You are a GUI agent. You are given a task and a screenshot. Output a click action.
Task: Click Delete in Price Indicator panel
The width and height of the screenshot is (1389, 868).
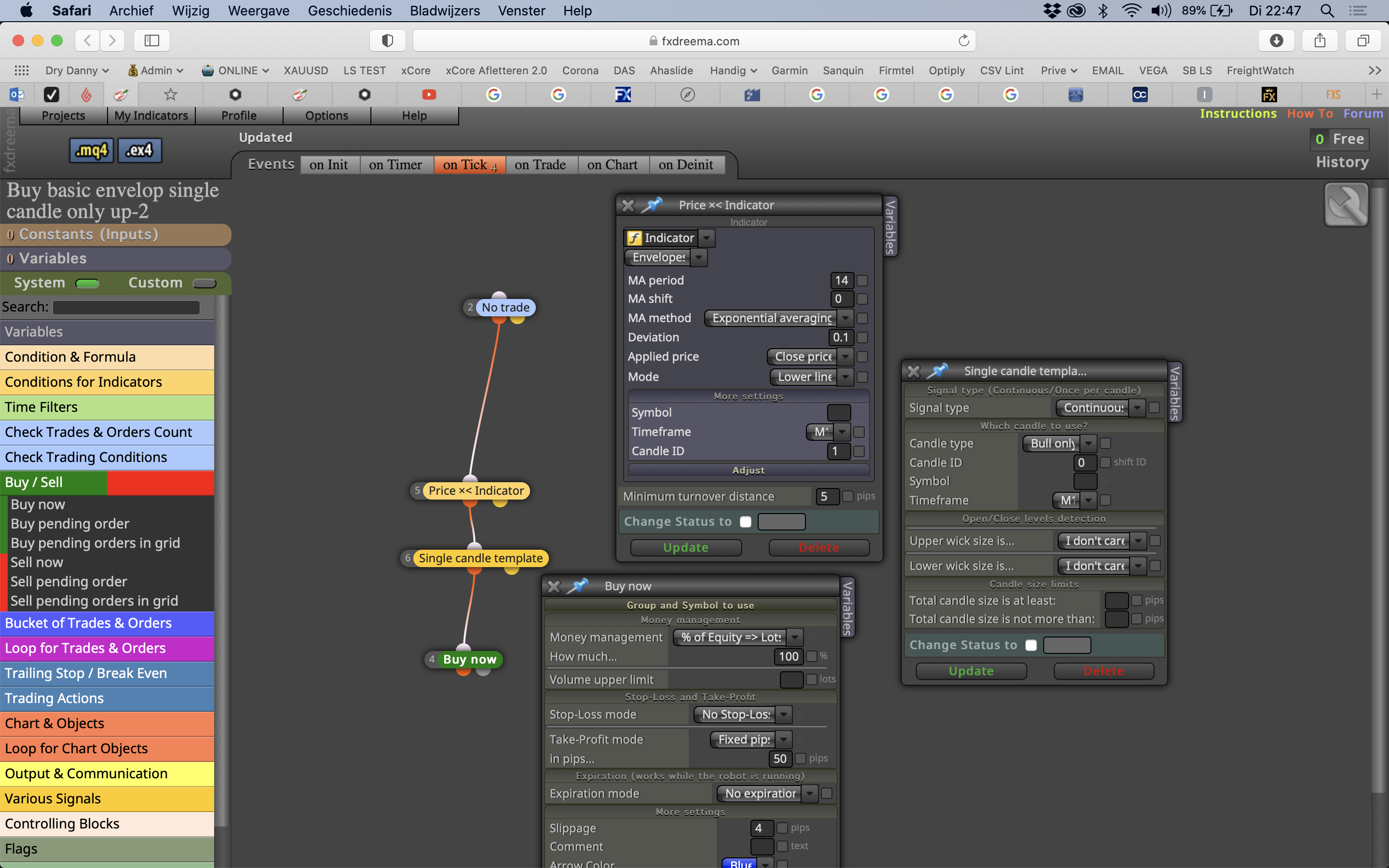coord(819,548)
